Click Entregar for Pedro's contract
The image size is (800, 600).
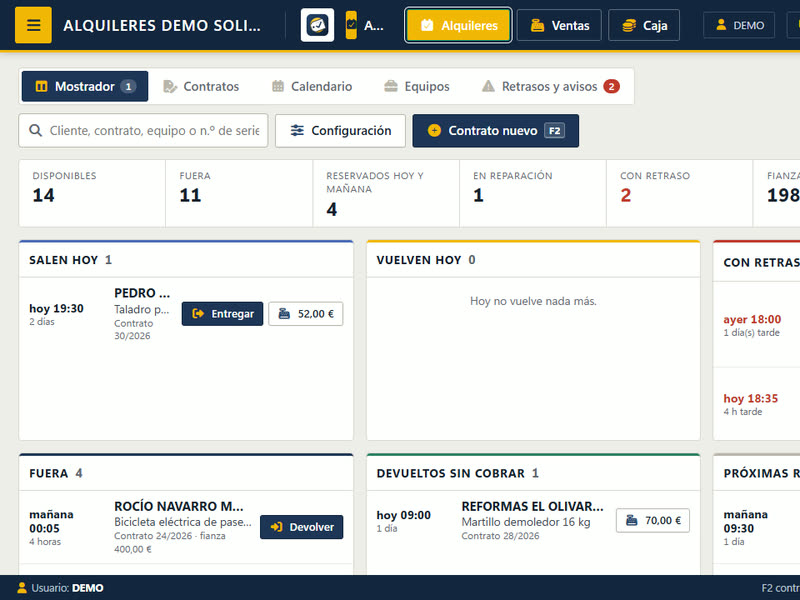tap(222, 314)
